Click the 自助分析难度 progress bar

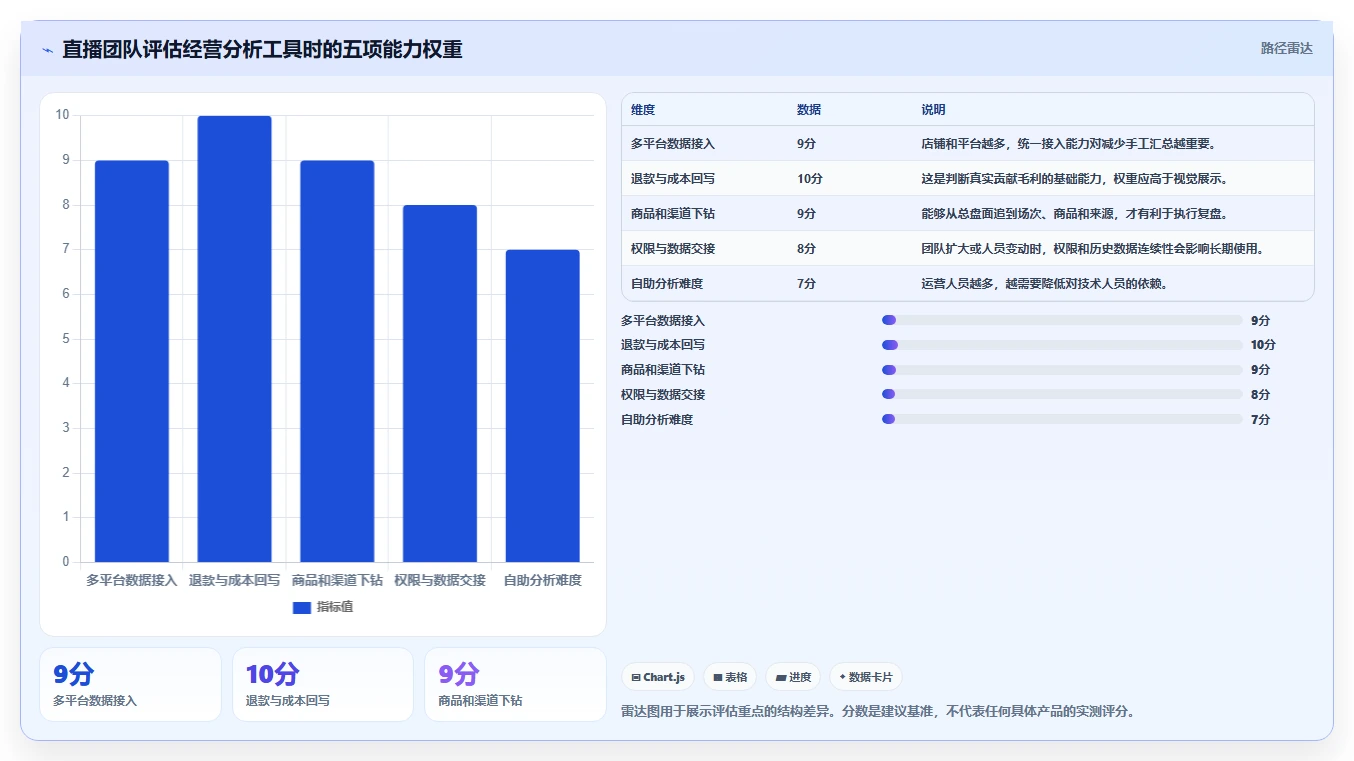pos(1062,419)
